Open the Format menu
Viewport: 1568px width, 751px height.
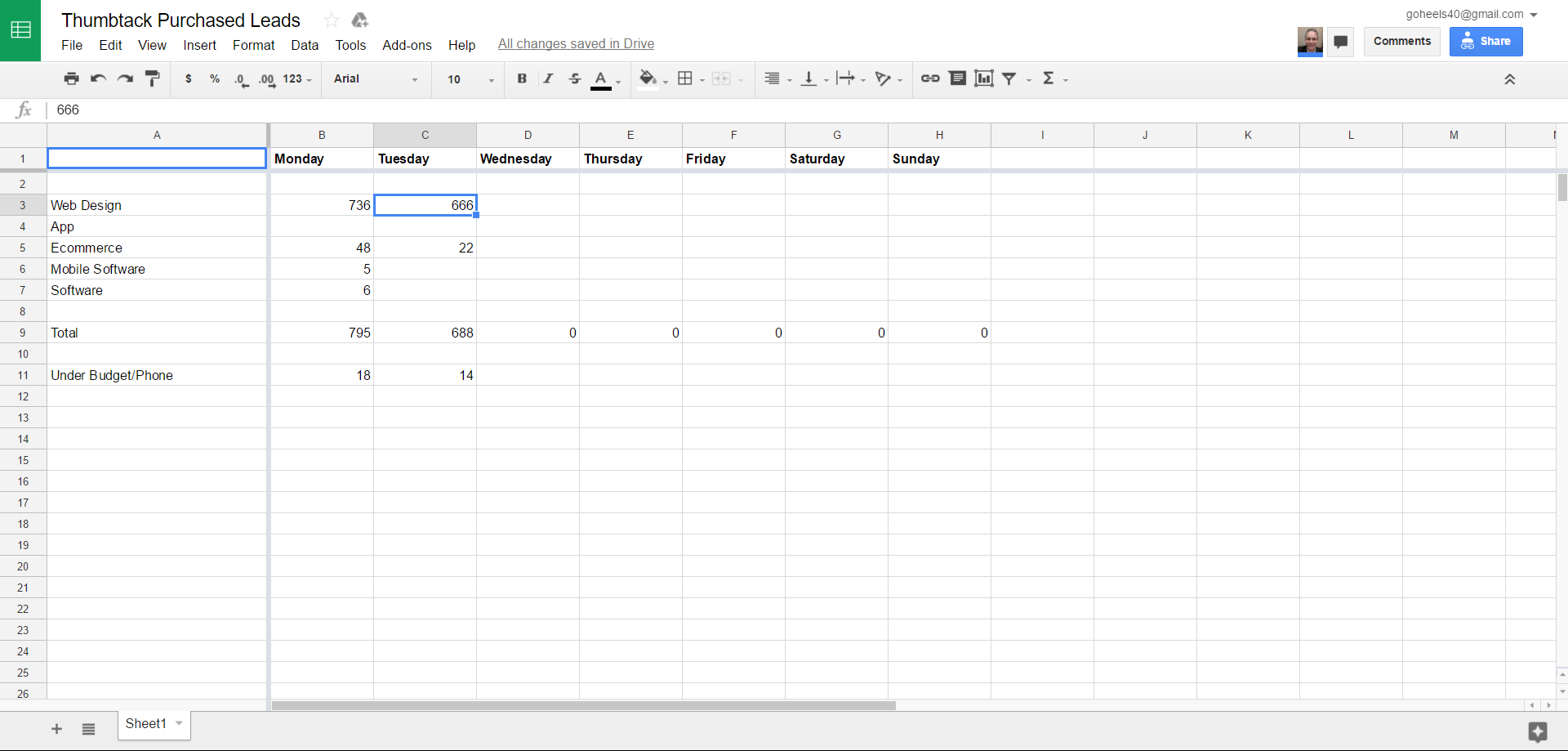click(253, 45)
